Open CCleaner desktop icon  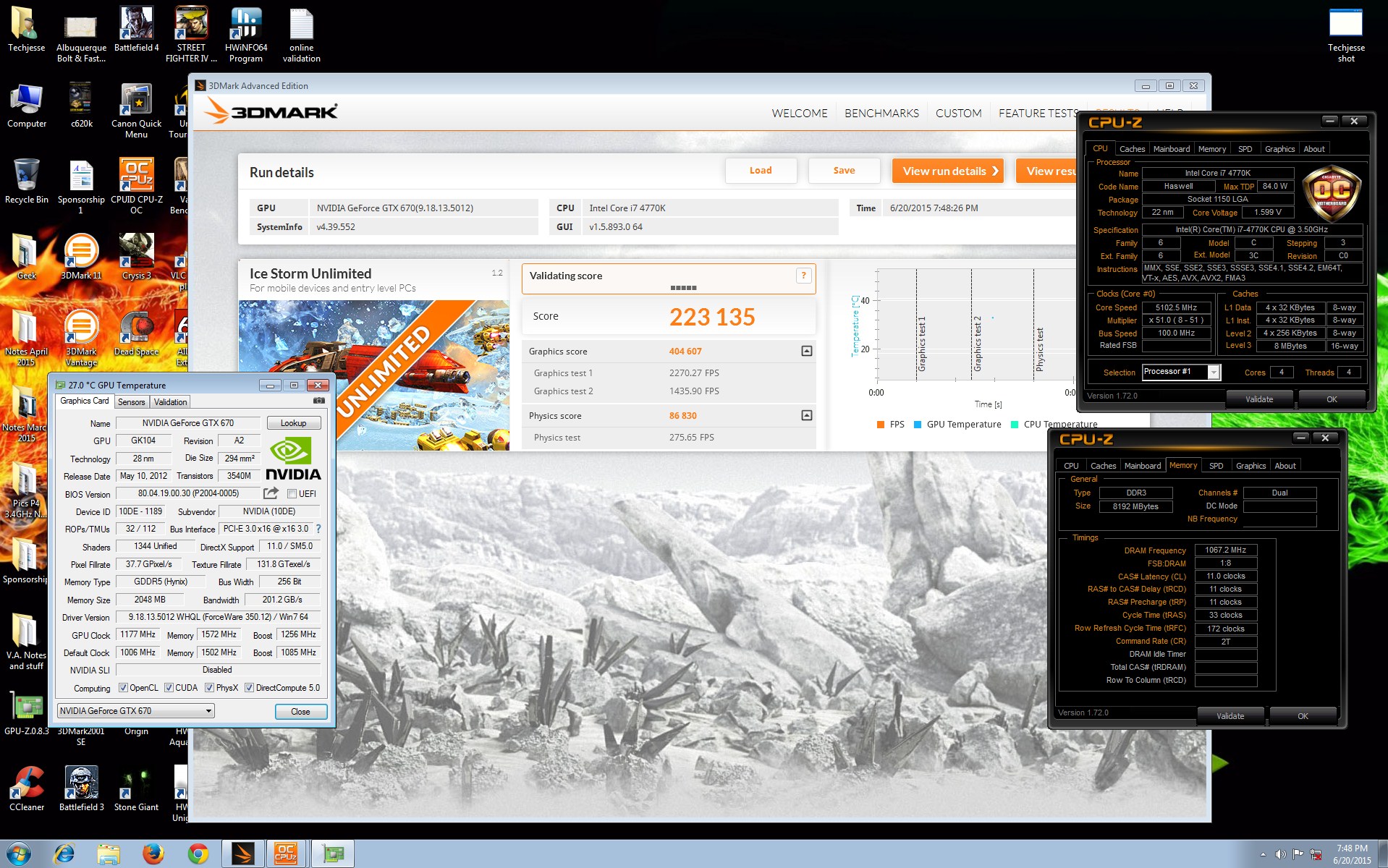coord(26,788)
